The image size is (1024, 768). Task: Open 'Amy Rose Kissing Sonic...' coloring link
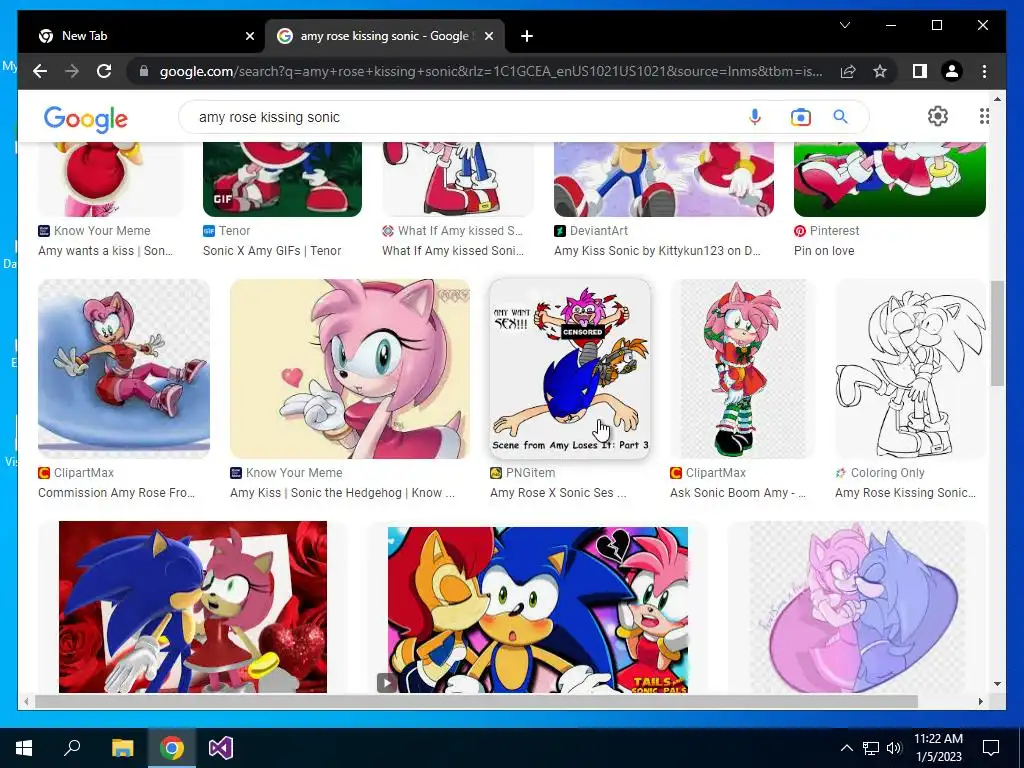tap(906, 493)
